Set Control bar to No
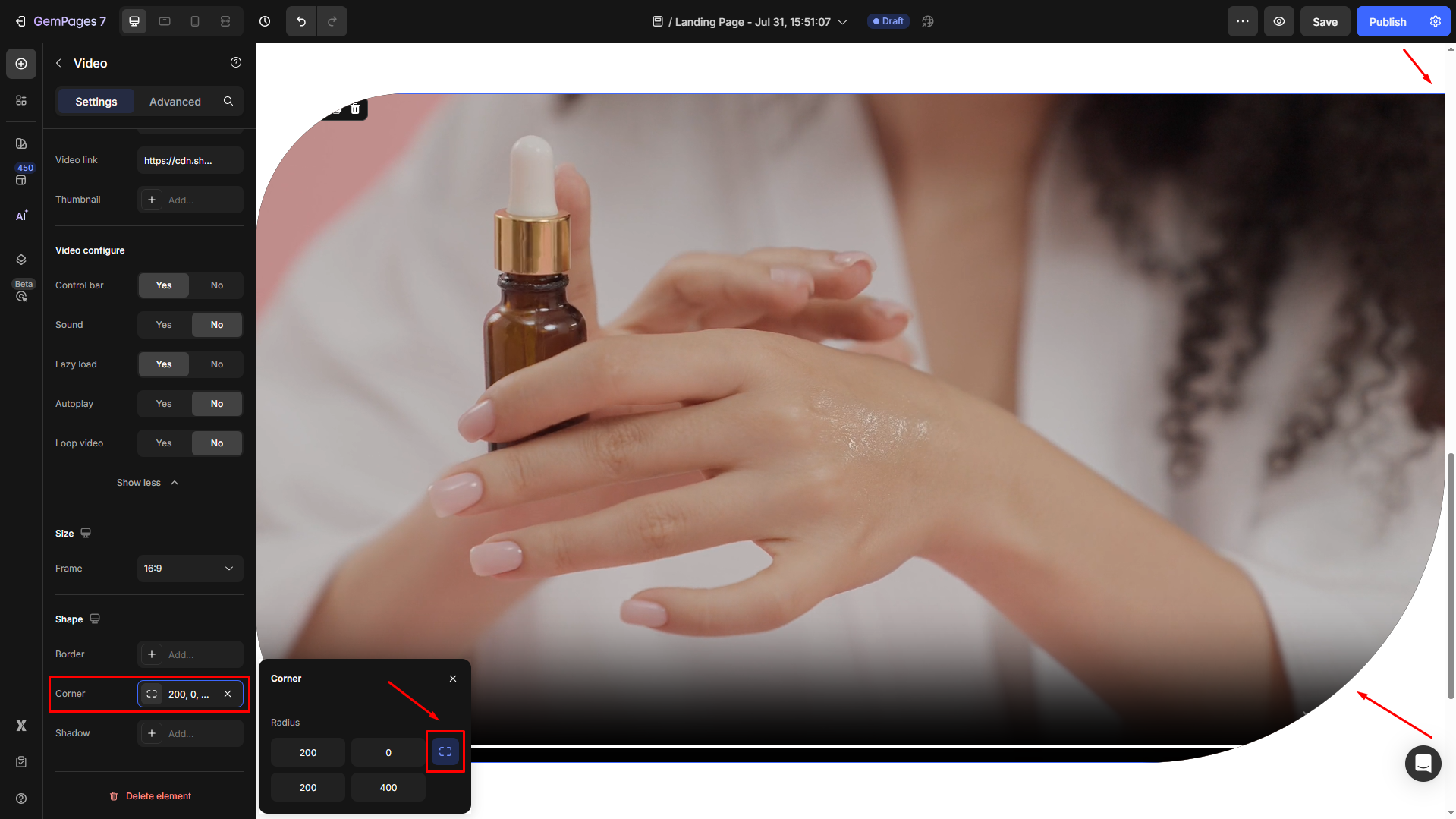1456x819 pixels. 217,285
